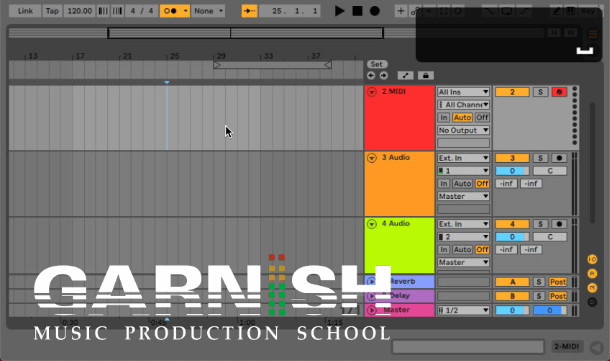Fold the 4 Audio track
Image resolution: width=610 pixels, height=361 pixels.
pyautogui.click(x=372, y=224)
